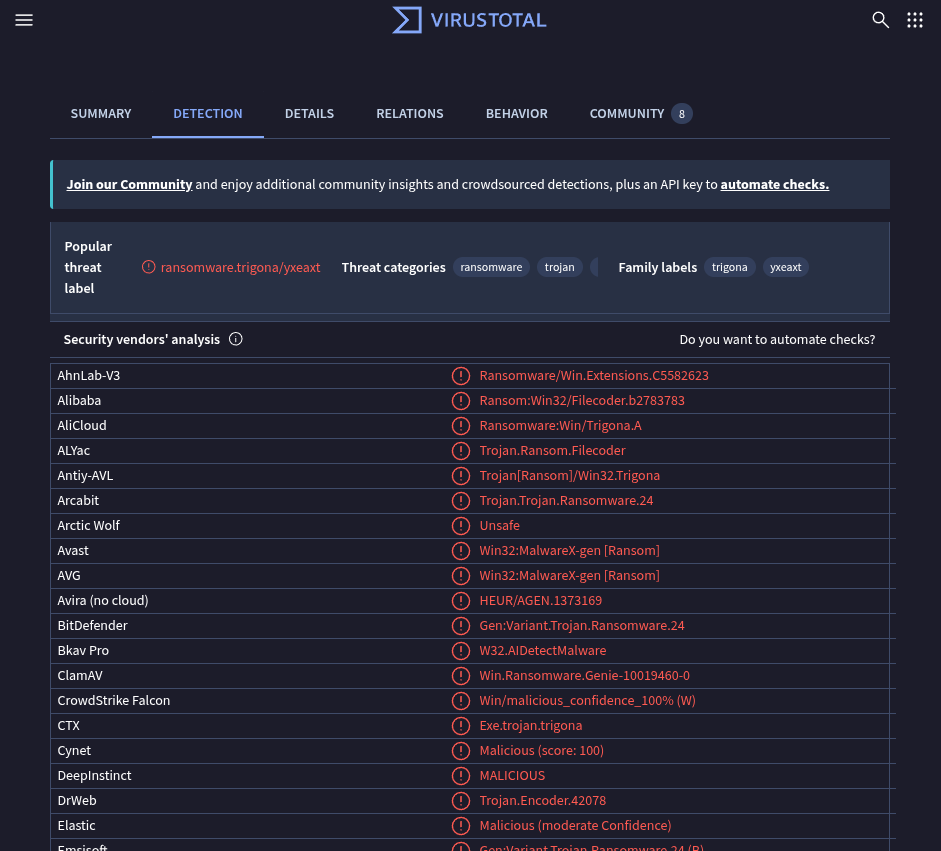Click Ransomware:Win/Trigona.A result
Viewport: 941px width, 851px height.
point(560,426)
